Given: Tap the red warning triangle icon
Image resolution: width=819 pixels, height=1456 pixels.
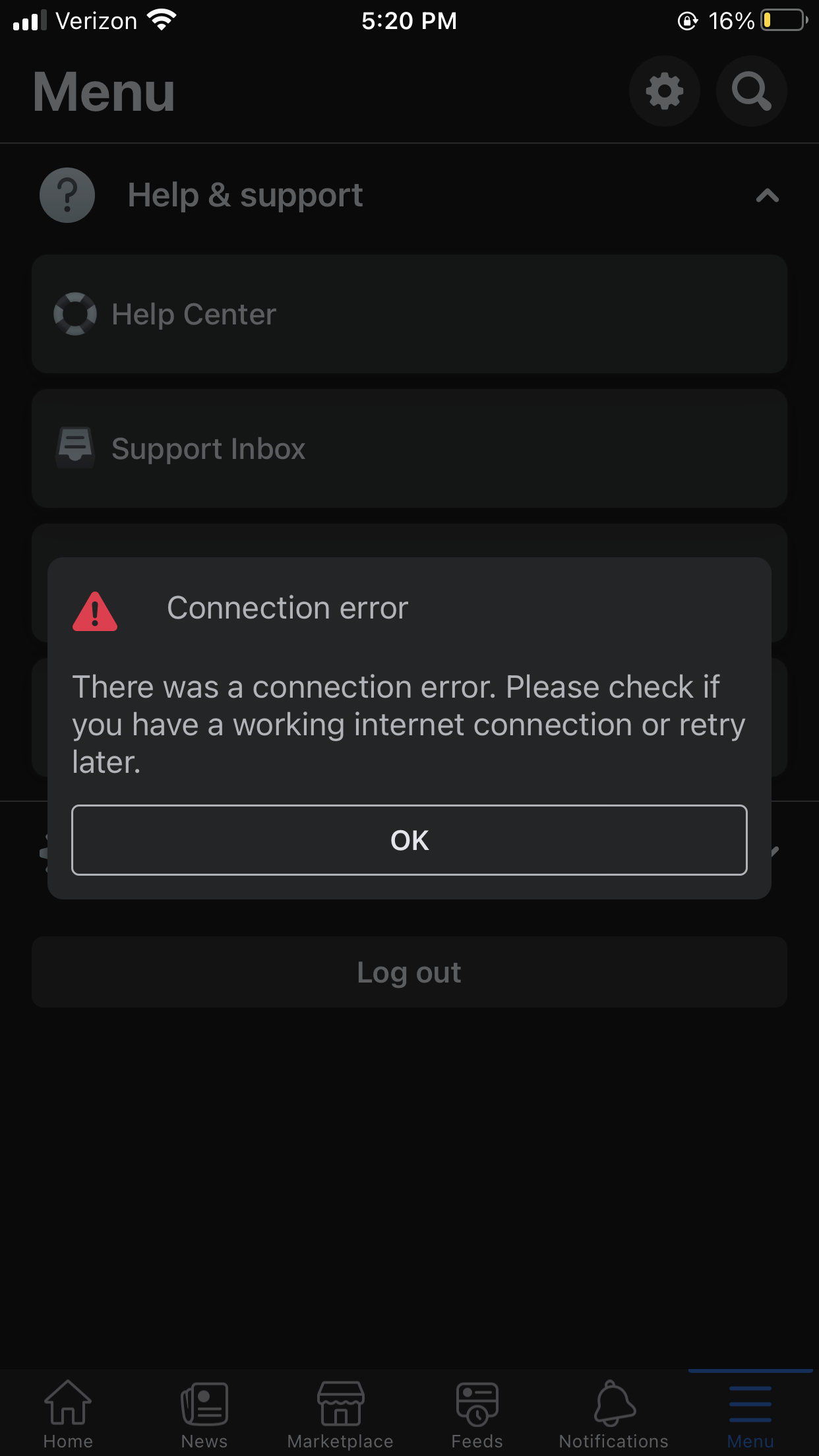Looking at the screenshot, I should point(95,611).
